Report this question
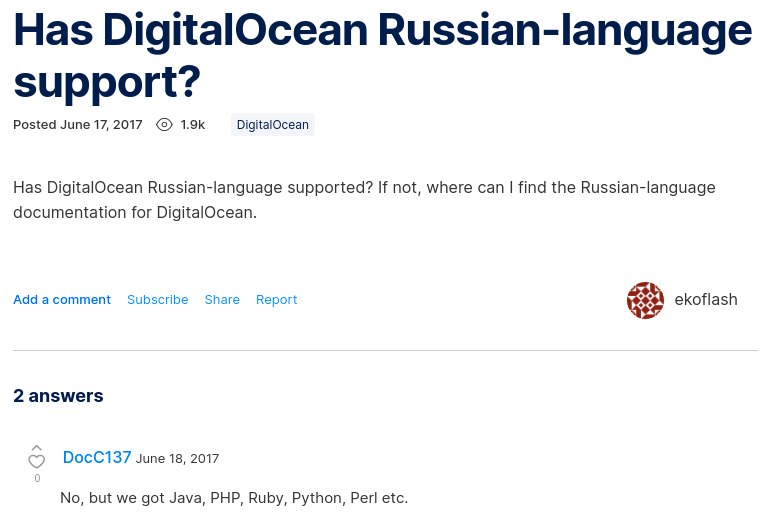The height and width of the screenshot is (521, 781). (276, 299)
